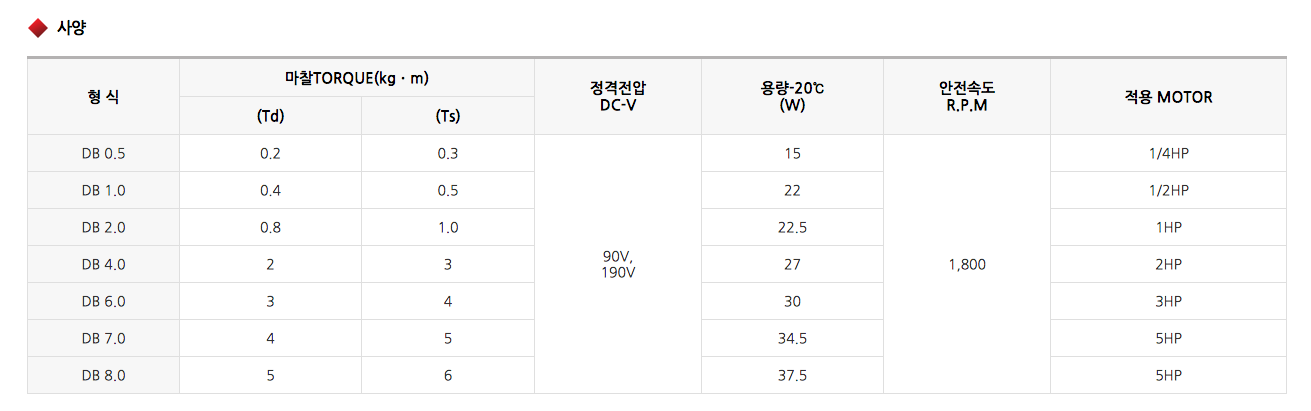Select the (Td) sub-column header
This screenshot has width=1311, height=411.
(x=271, y=116)
